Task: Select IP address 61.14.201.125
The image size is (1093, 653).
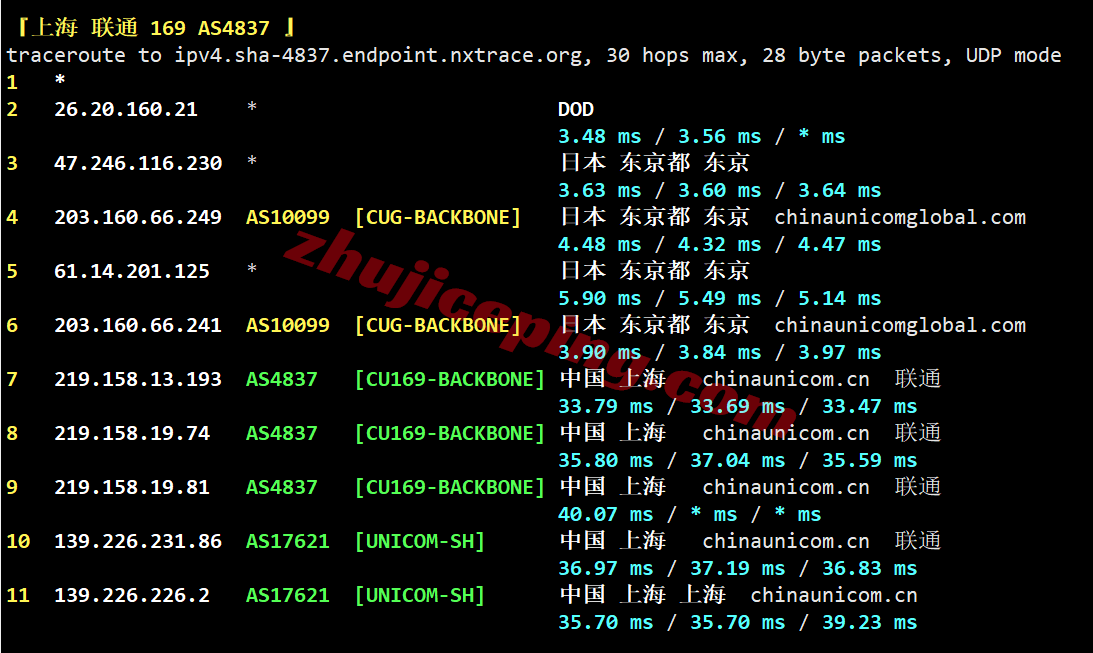Action: pyautogui.click(x=132, y=271)
